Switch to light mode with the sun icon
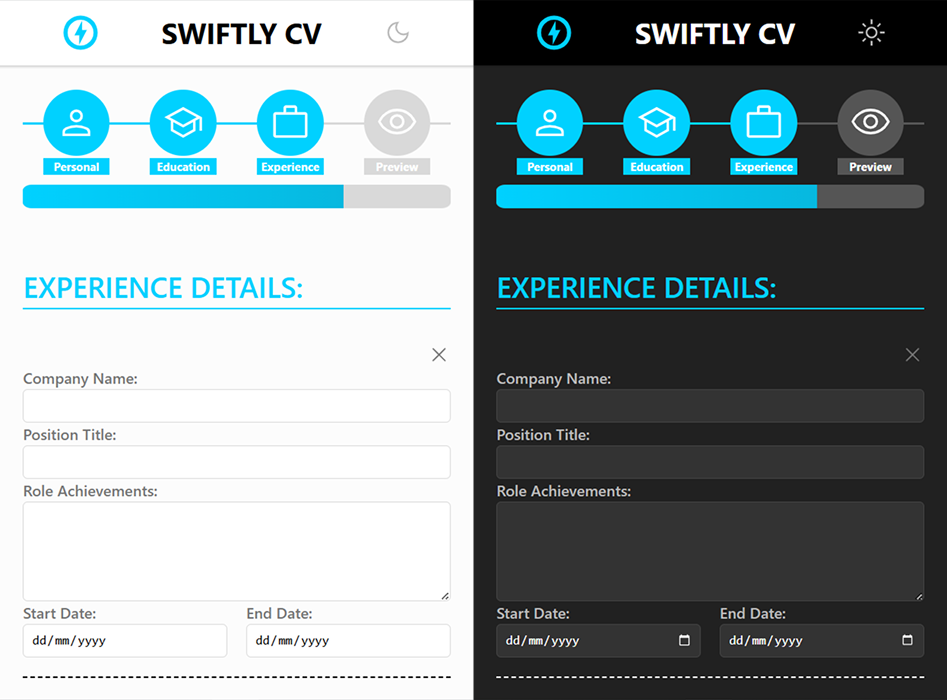The width and height of the screenshot is (948, 700). 871,33
